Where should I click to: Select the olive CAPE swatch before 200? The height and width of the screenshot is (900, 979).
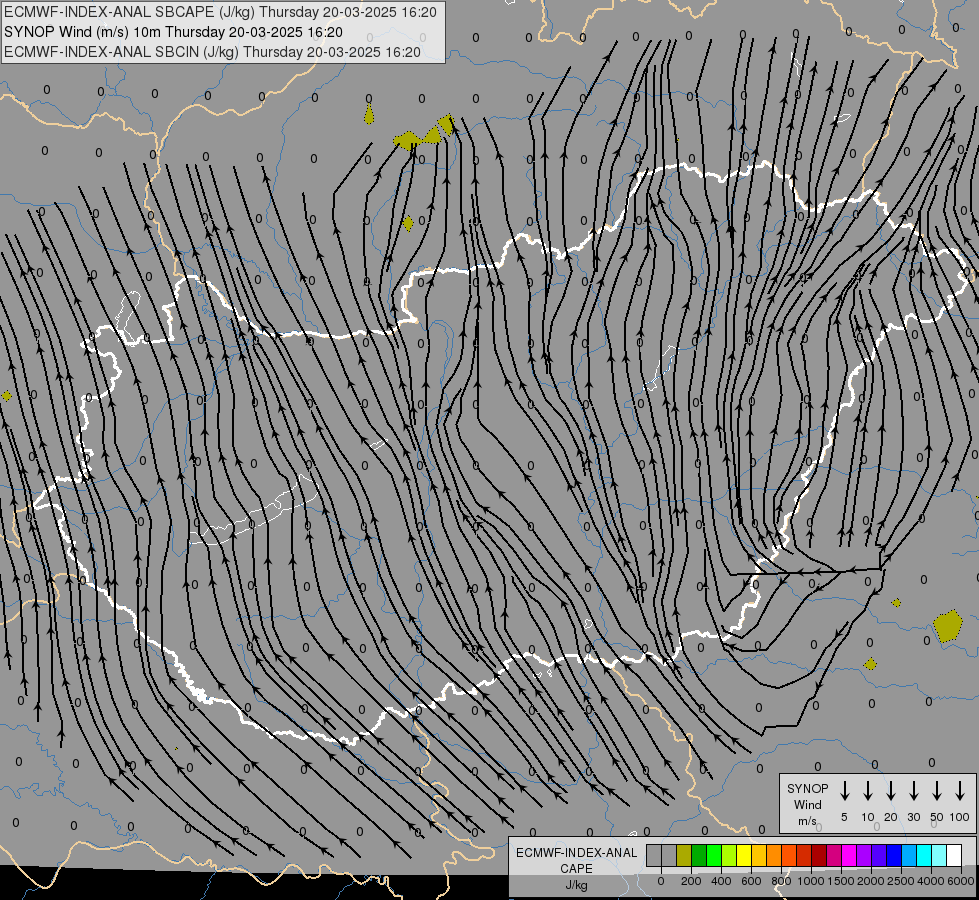(x=684, y=855)
